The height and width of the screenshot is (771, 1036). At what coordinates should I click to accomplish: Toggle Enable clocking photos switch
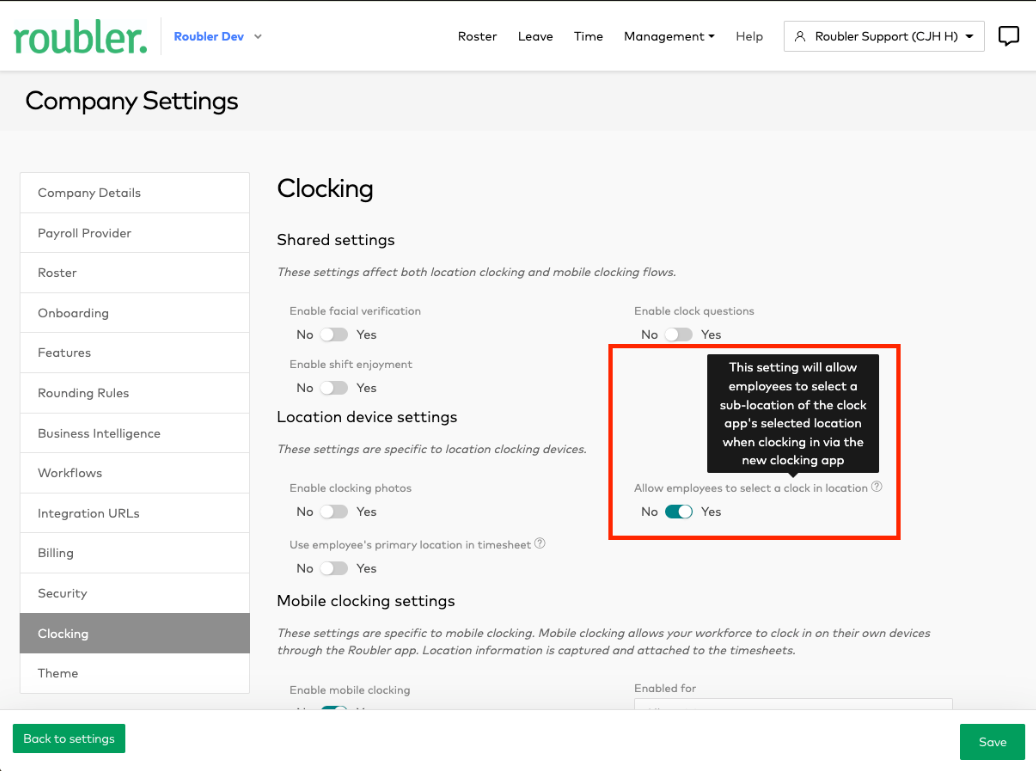(334, 511)
